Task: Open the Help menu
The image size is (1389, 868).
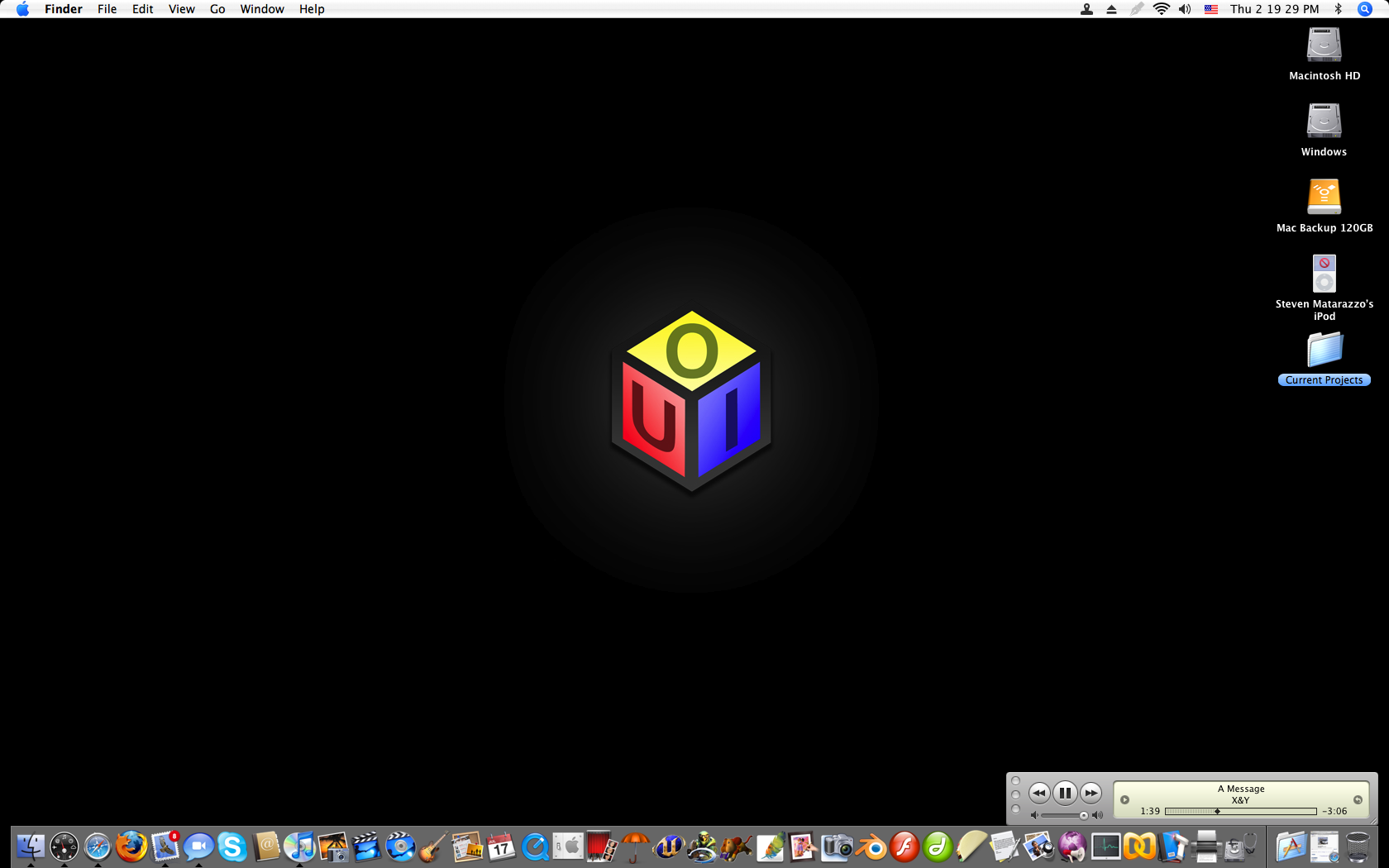Action: (312, 9)
